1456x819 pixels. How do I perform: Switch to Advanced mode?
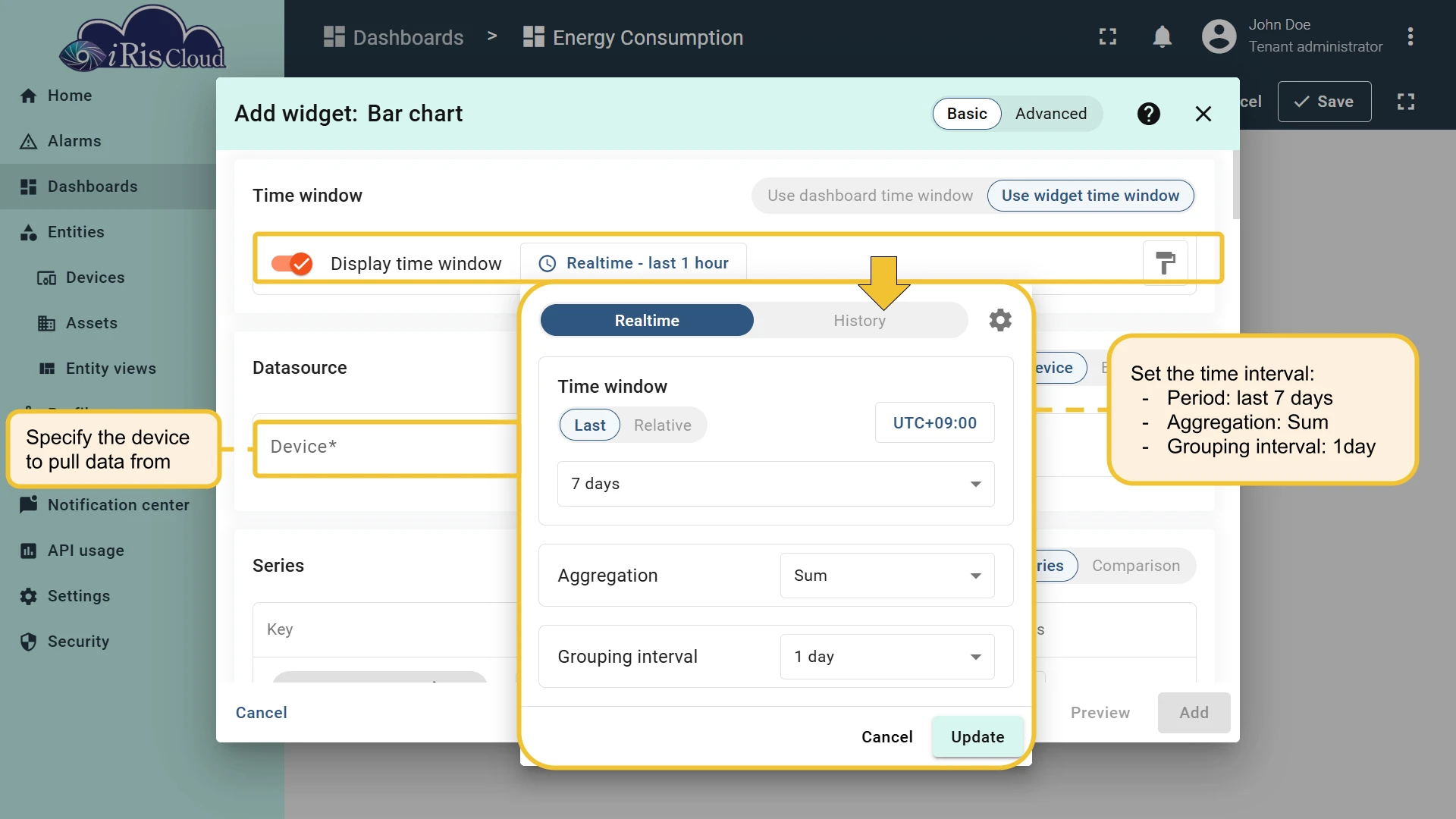coord(1051,114)
